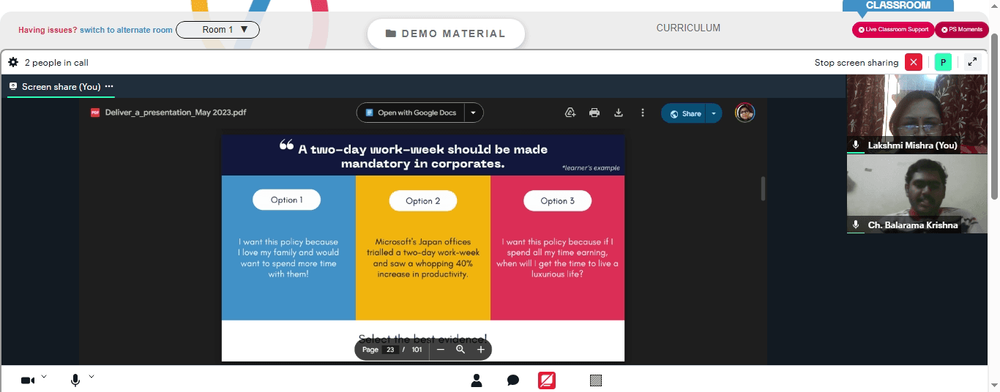Select Option 3 on the slide
1000x392 pixels.
(x=557, y=201)
